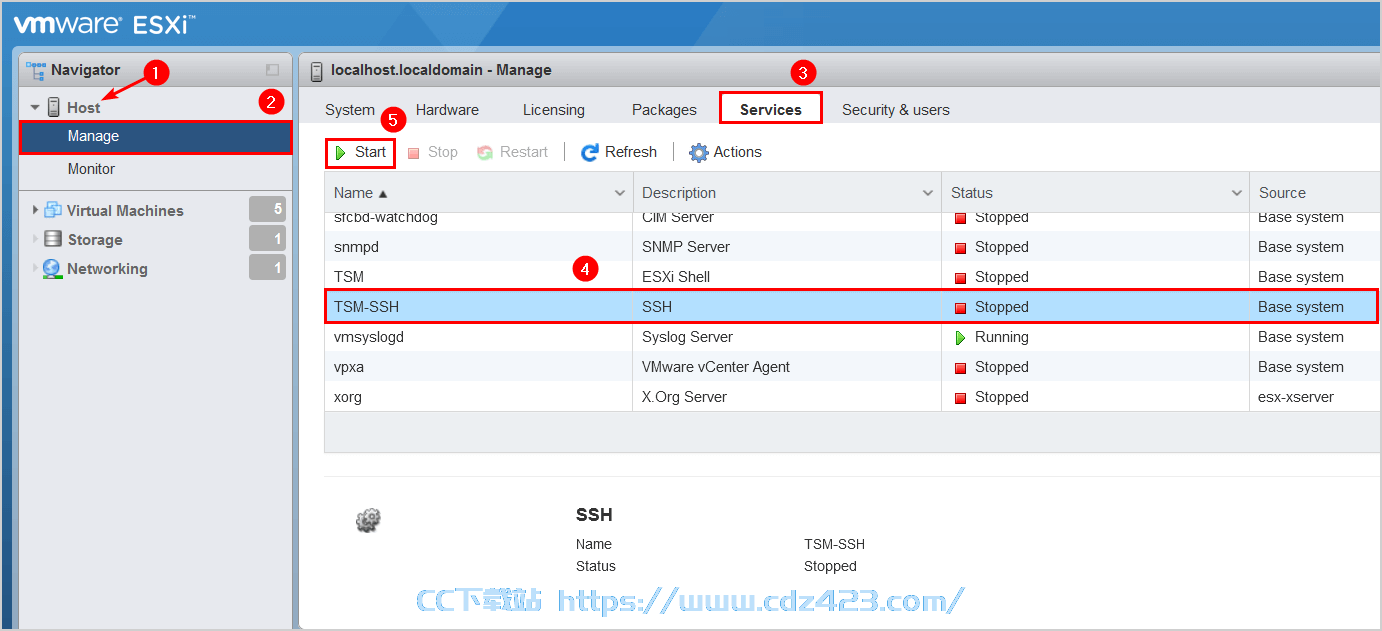The height and width of the screenshot is (631, 1382).
Task: Select the TSM service name cell
Action: (x=479, y=277)
